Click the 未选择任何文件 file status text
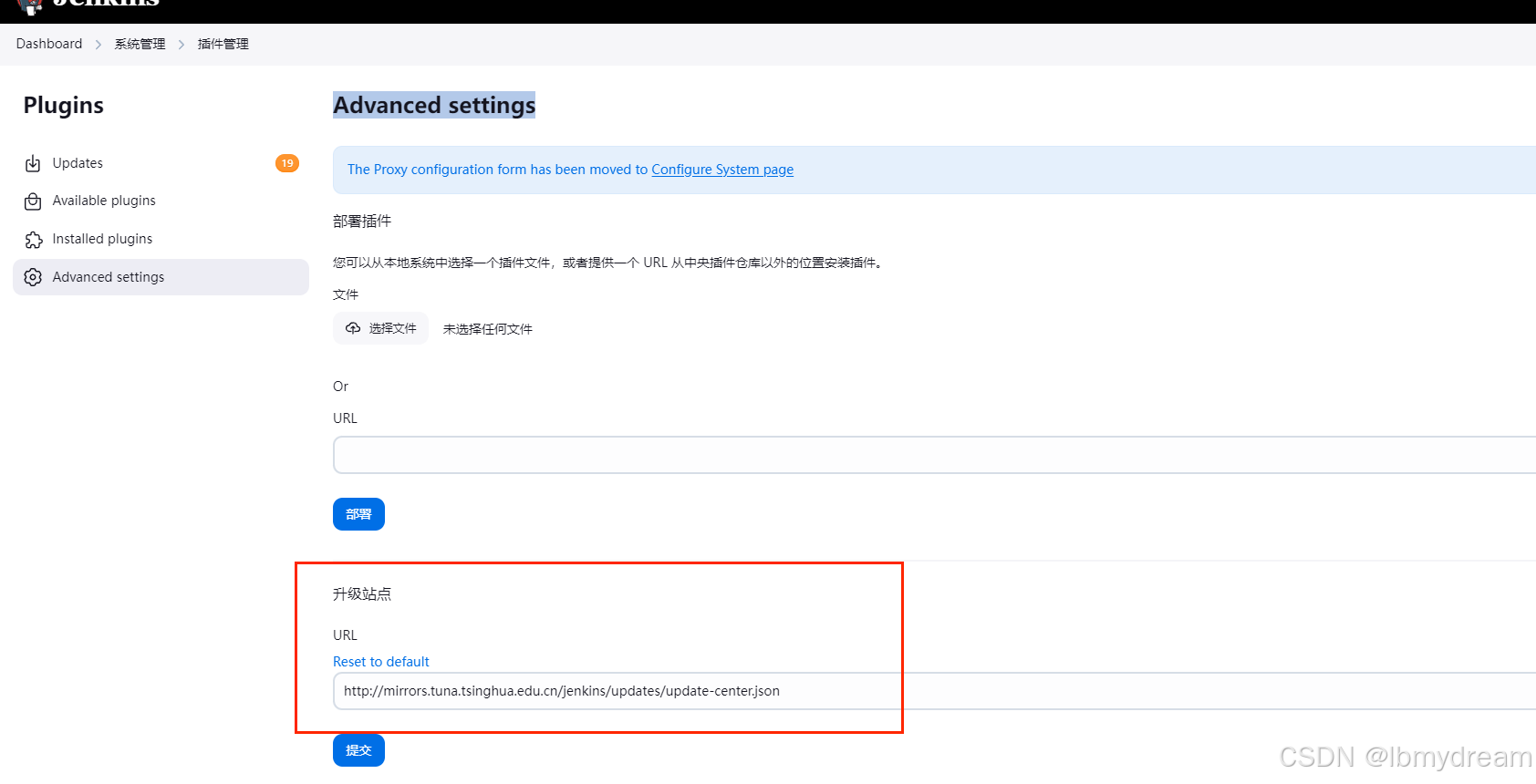1536x784 pixels. click(x=488, y=329)
